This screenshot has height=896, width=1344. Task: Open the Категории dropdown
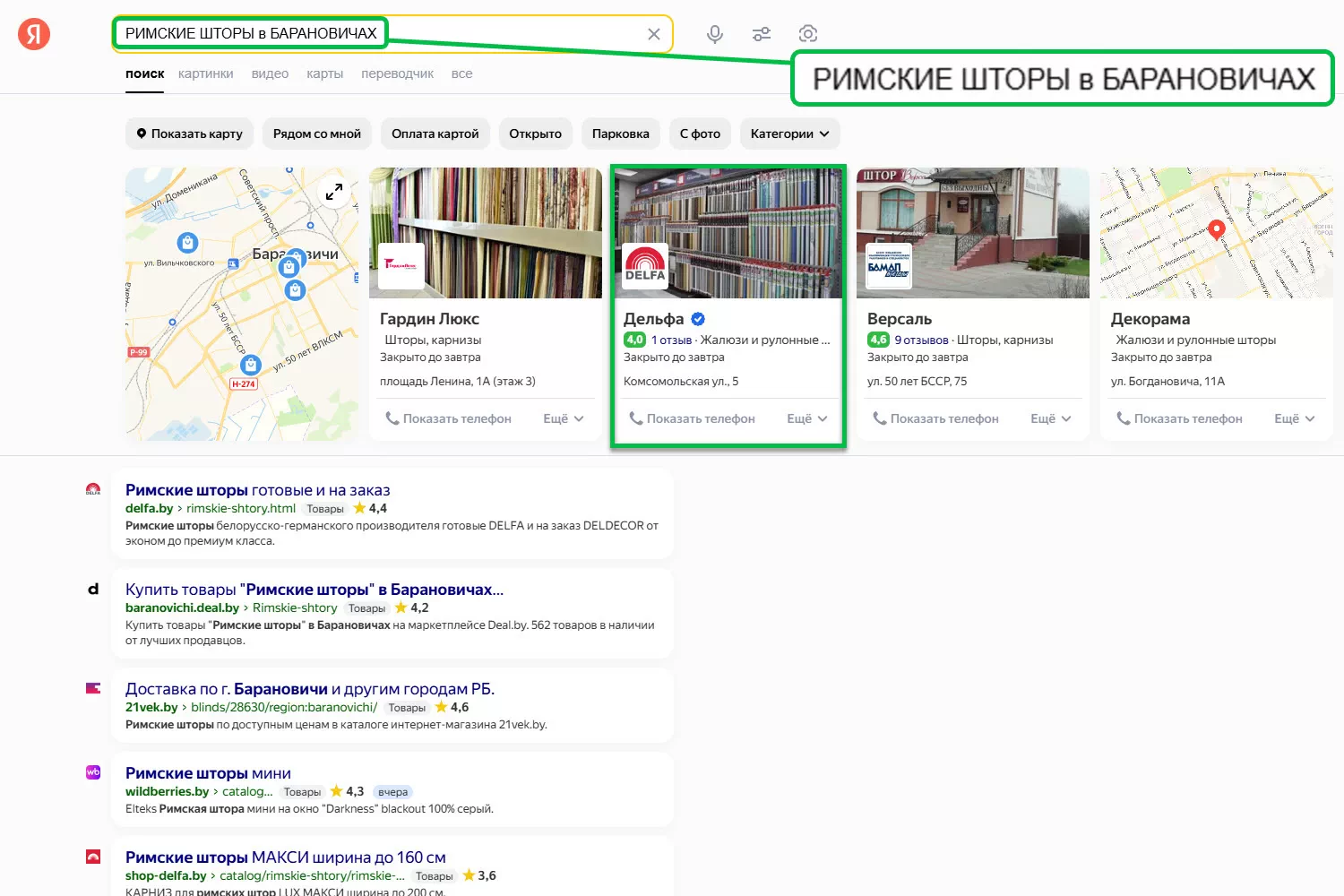coord(789,134)
